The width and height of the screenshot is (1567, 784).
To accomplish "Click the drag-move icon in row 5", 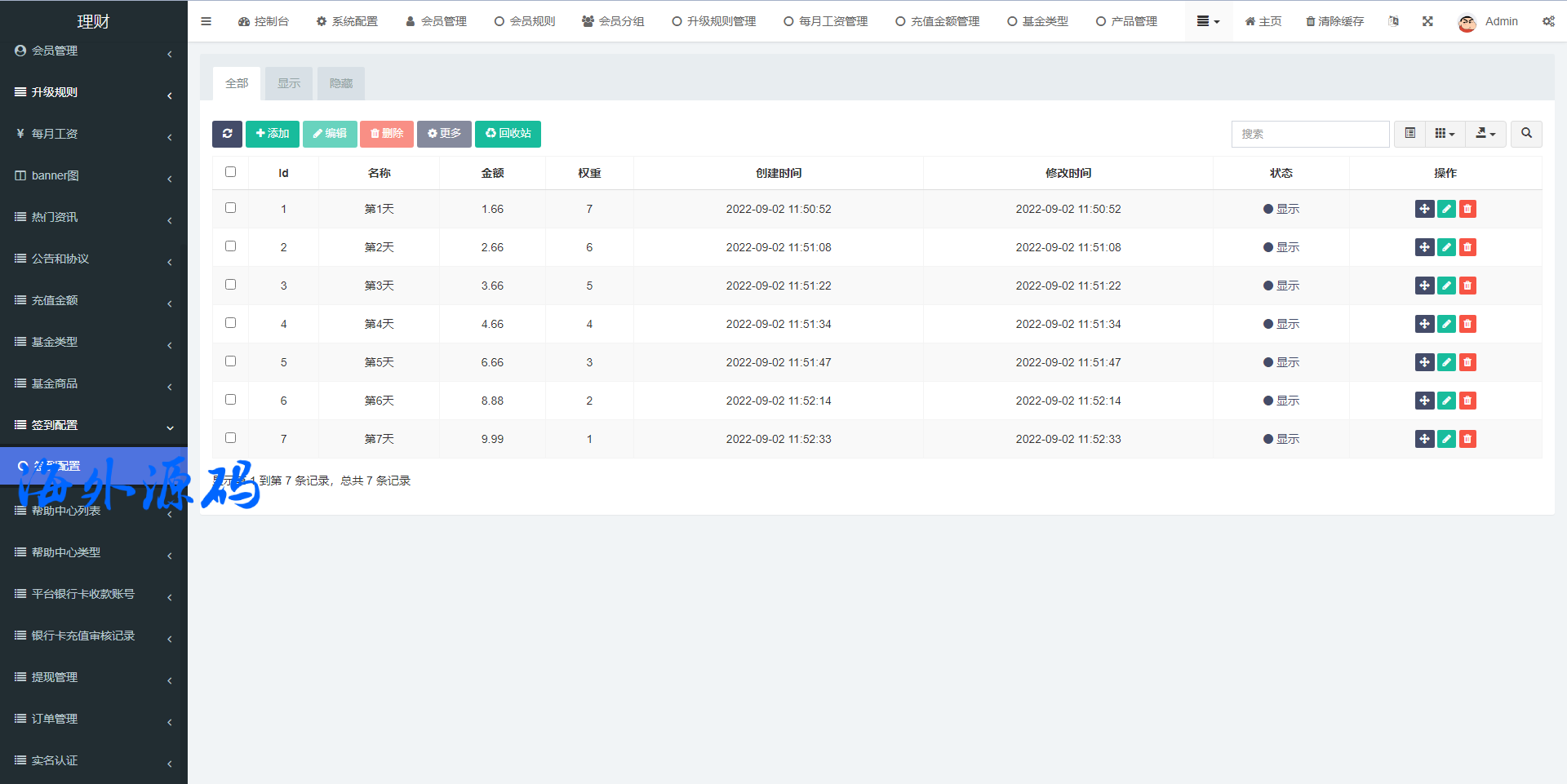I will (x=1424, y=363).
